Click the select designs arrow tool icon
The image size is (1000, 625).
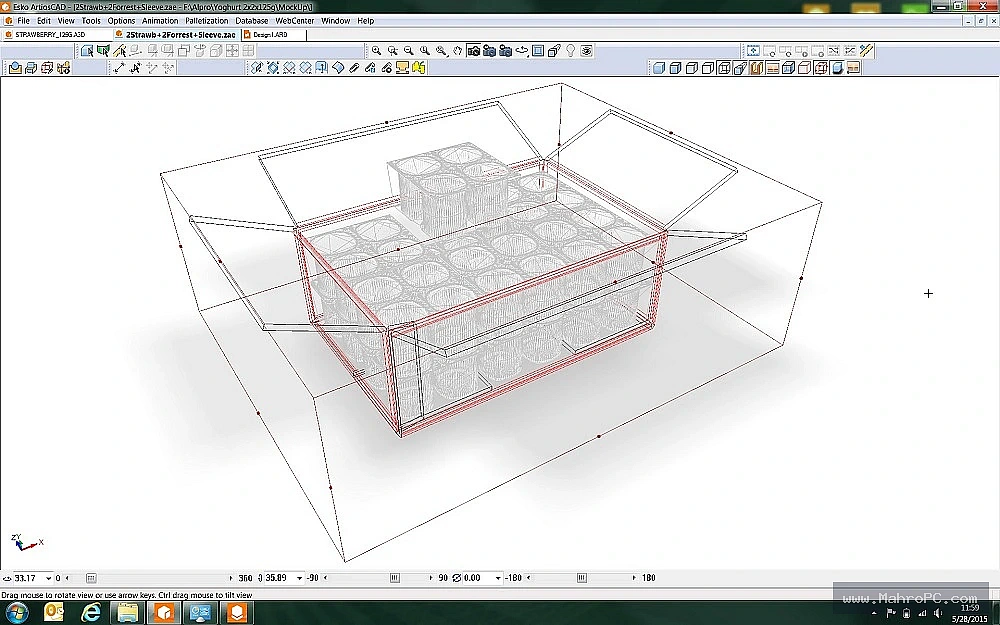point(87,50)
